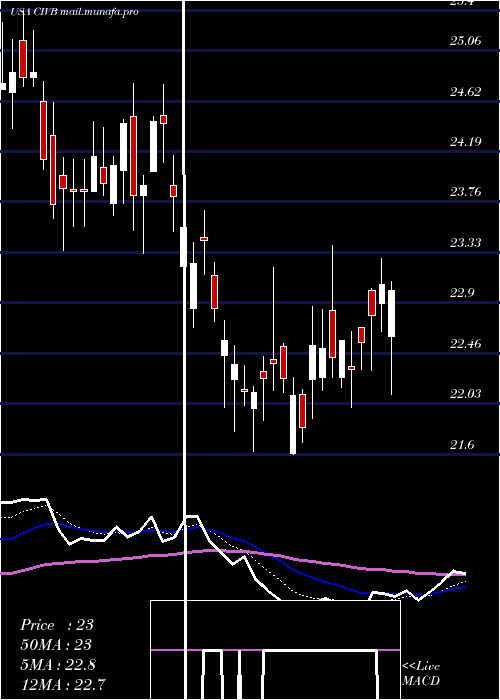
Task: Click the <<Live MACD label
Action: point(421,673)
